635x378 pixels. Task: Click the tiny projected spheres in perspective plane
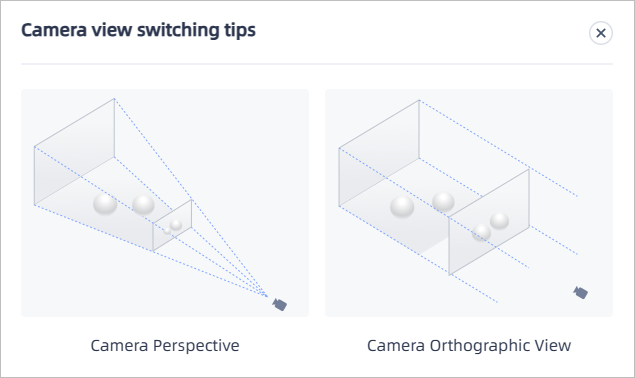[x=173, y=226]
